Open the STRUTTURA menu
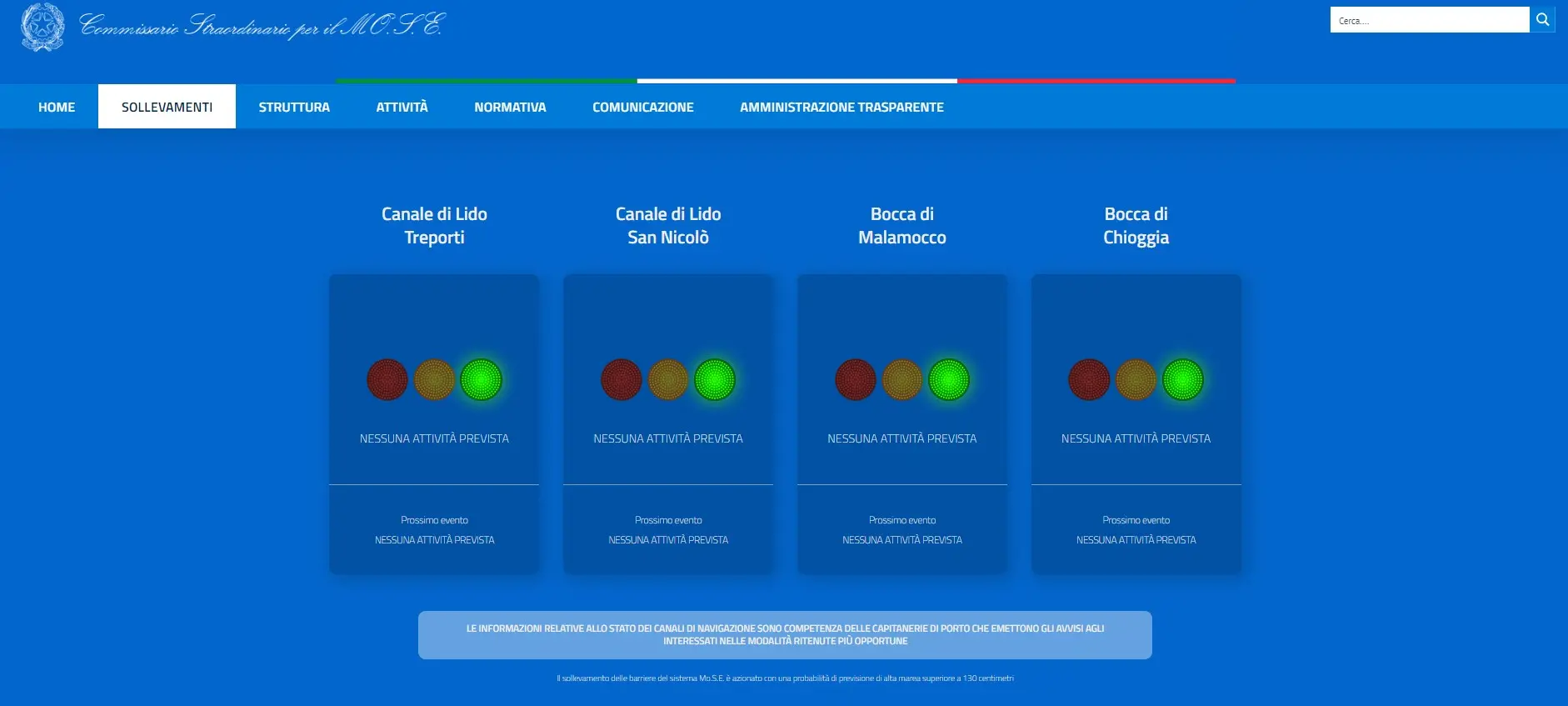The height and width of the screenshot is (706, 1568). 294,107
